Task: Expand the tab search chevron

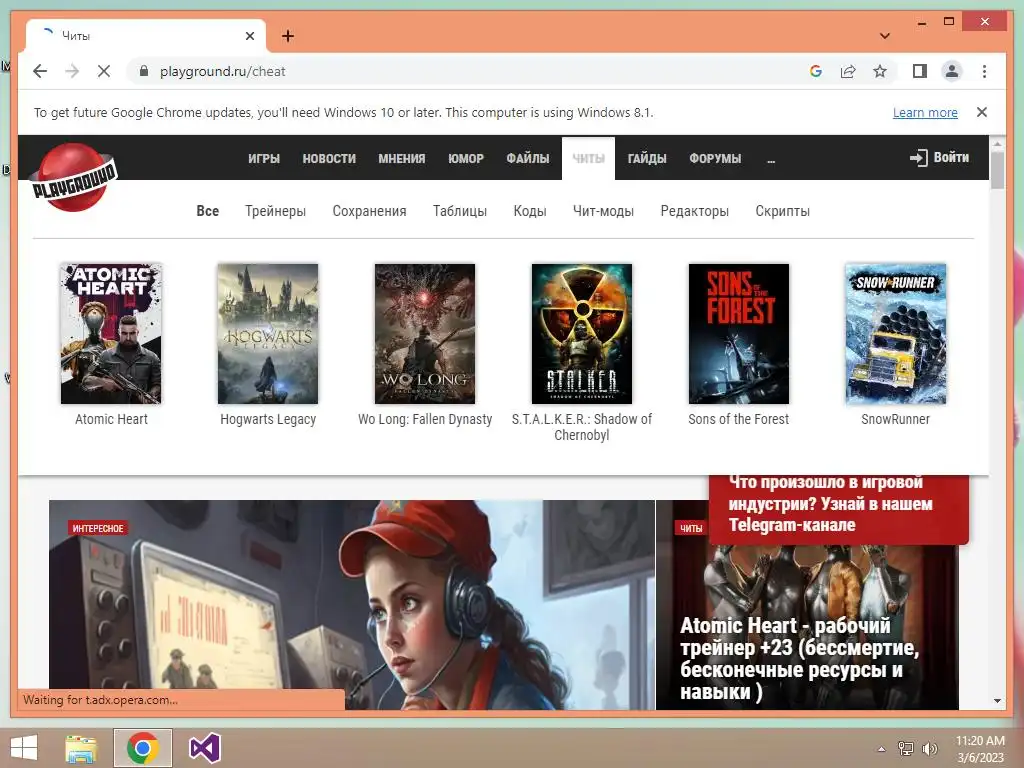Action: (x=884, y=36)
